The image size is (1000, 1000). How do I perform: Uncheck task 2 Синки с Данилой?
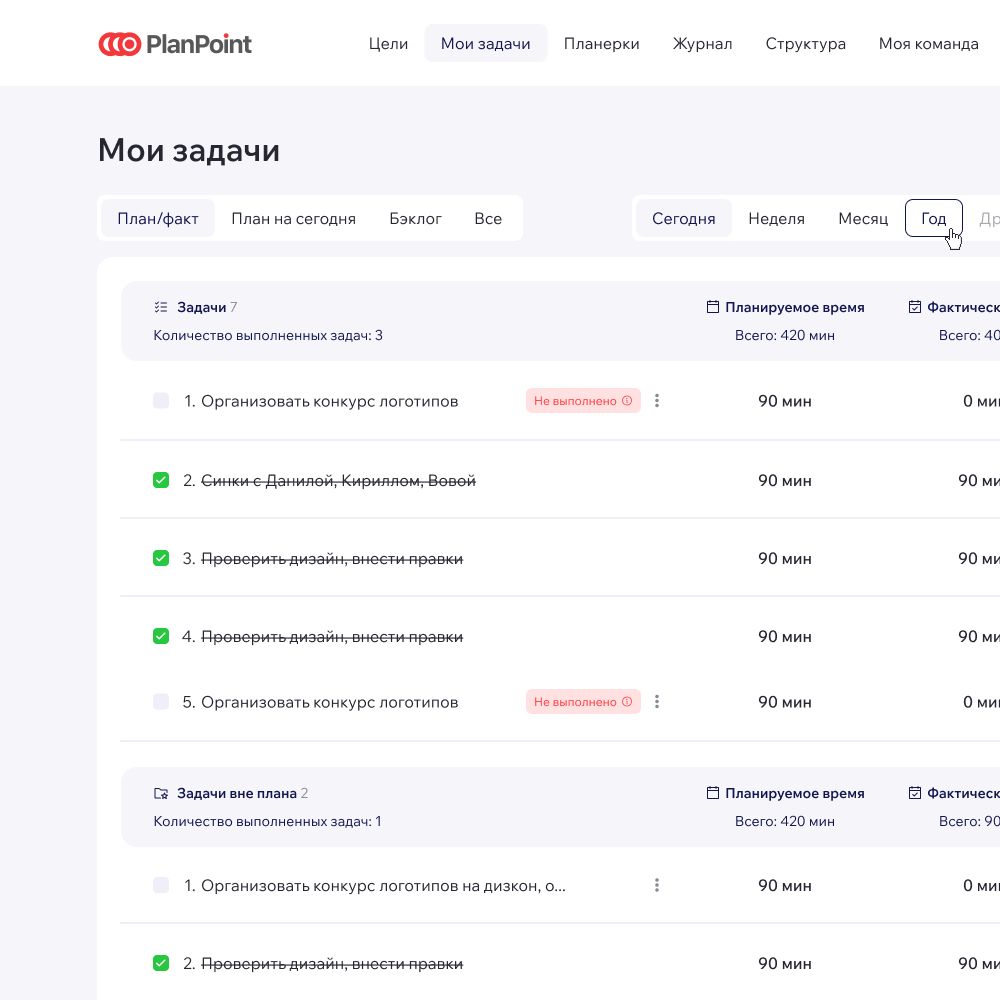point(161,480)
